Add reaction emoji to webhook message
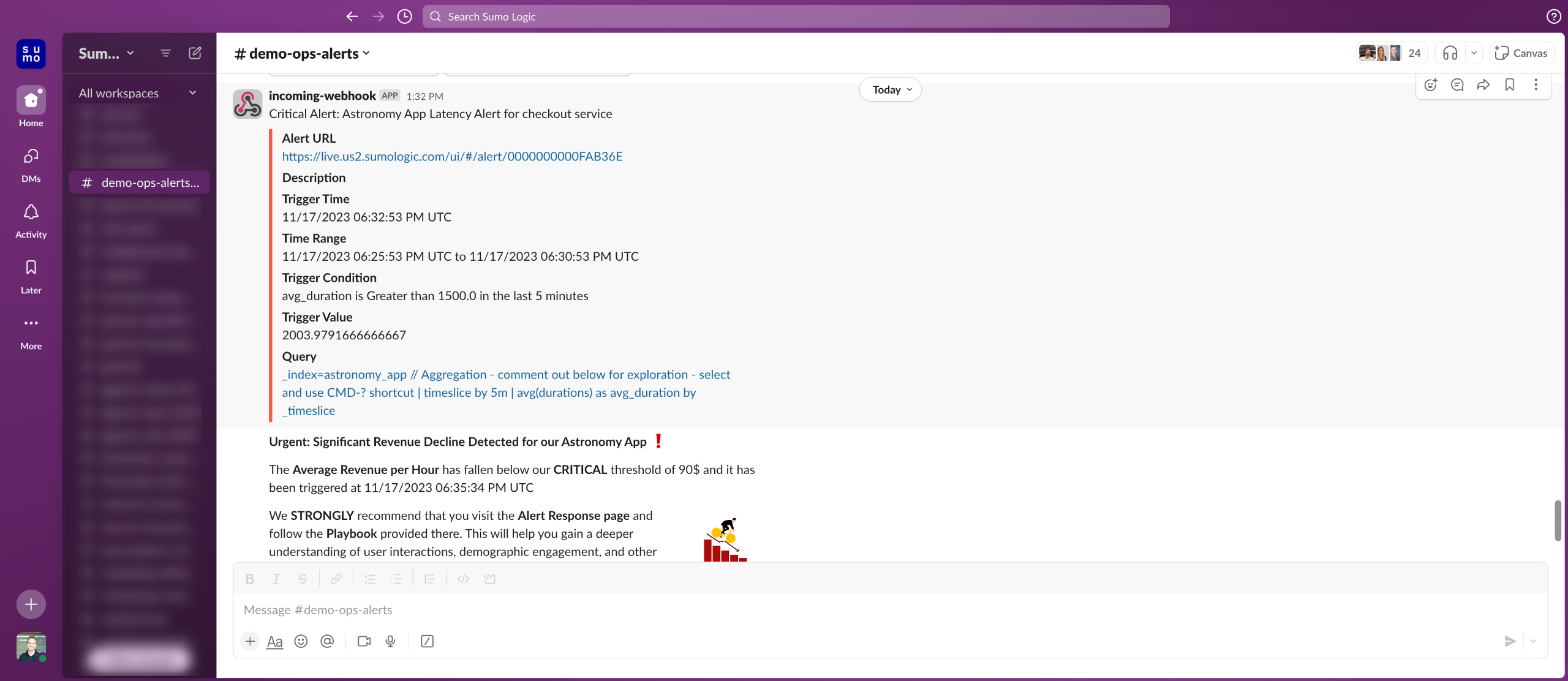The image size is (1568, 681). 1431,85
